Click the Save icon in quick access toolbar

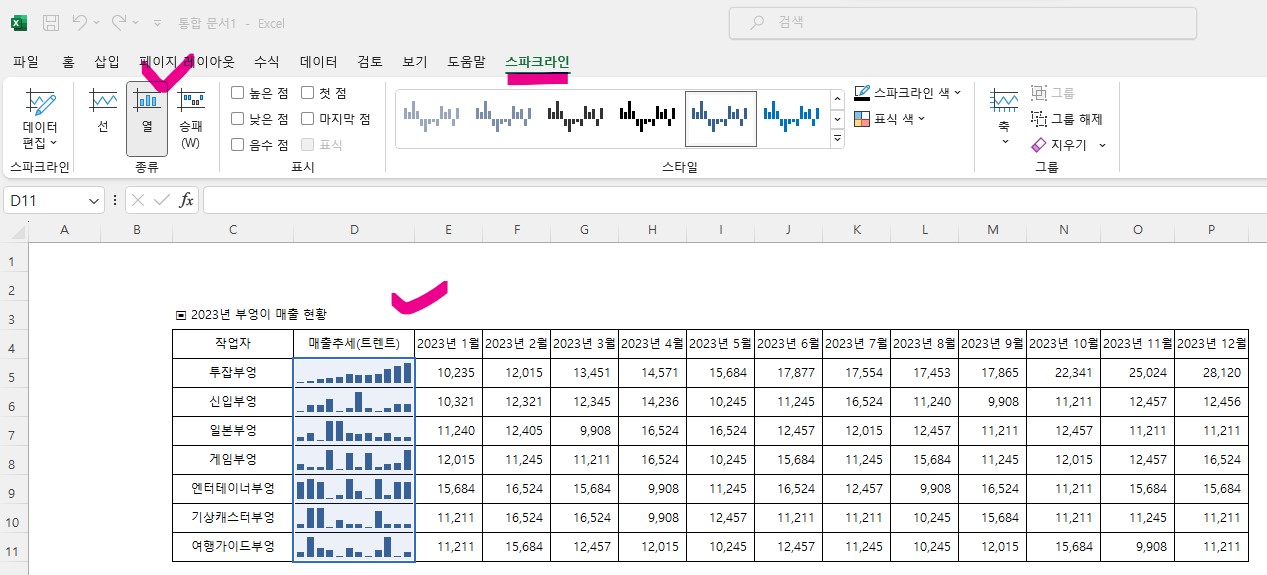tap(51, 22)
